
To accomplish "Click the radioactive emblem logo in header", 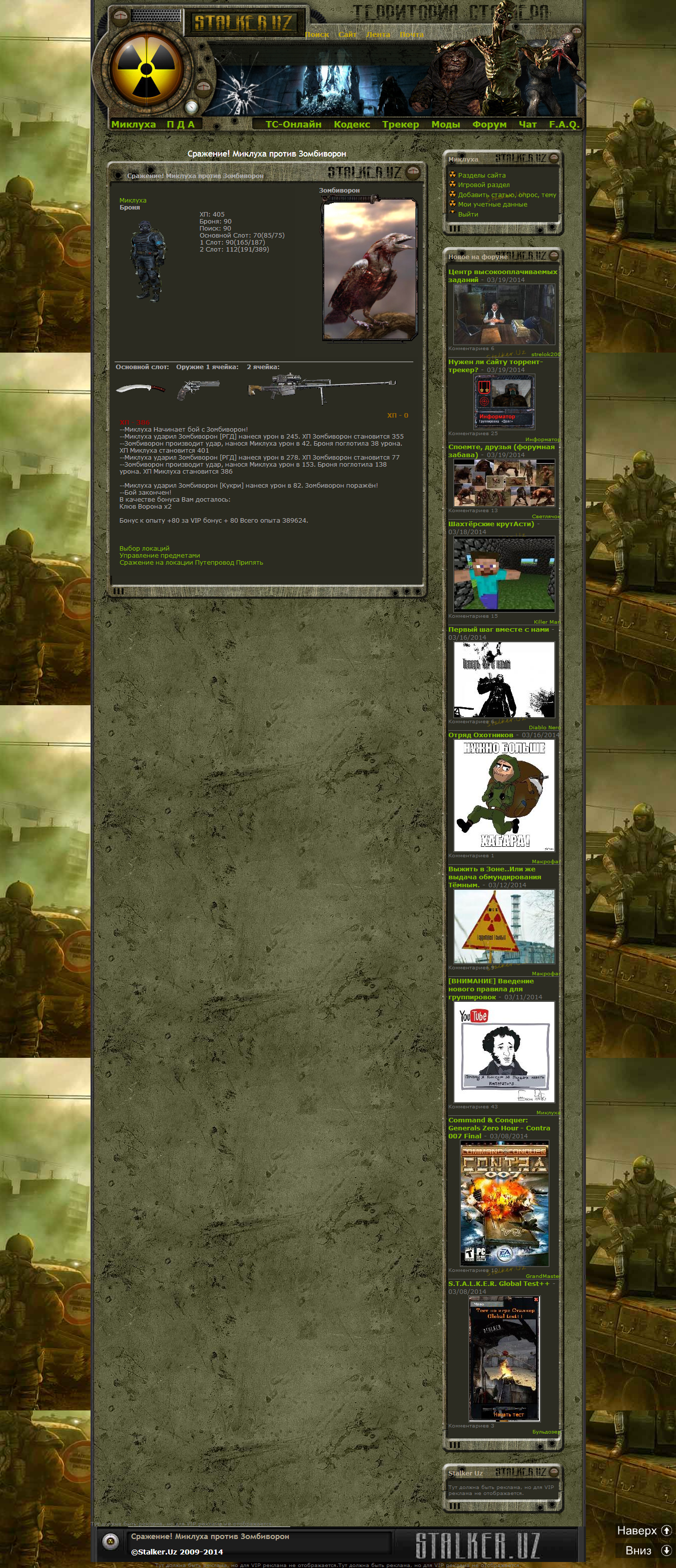I will point(146,68).
